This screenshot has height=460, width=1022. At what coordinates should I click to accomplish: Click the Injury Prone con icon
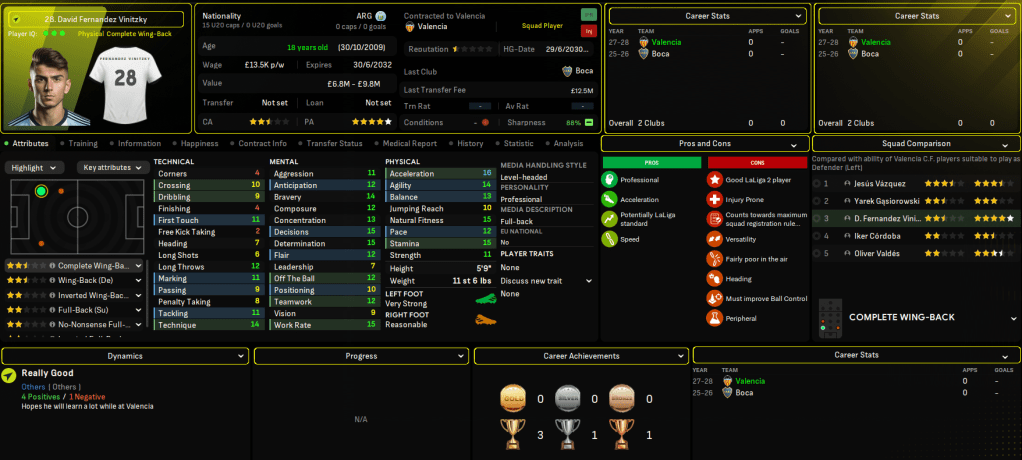[x=715, y=200]
